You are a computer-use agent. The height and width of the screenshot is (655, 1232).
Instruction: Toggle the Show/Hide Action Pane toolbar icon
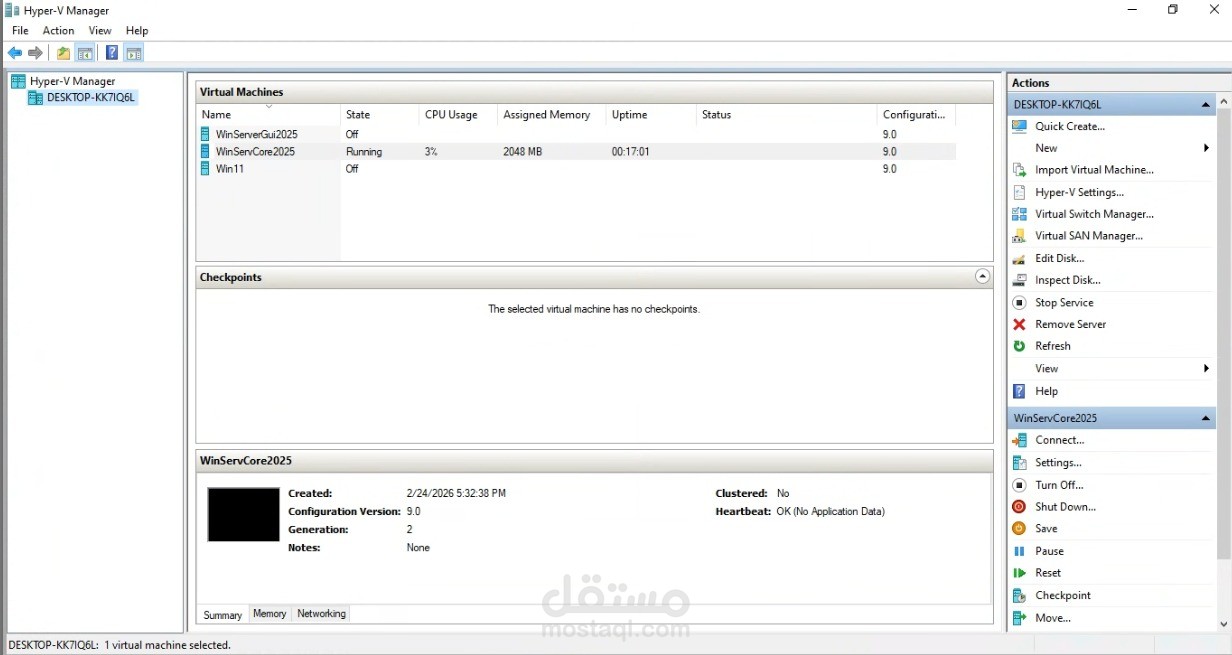click(x=134, y=53)
